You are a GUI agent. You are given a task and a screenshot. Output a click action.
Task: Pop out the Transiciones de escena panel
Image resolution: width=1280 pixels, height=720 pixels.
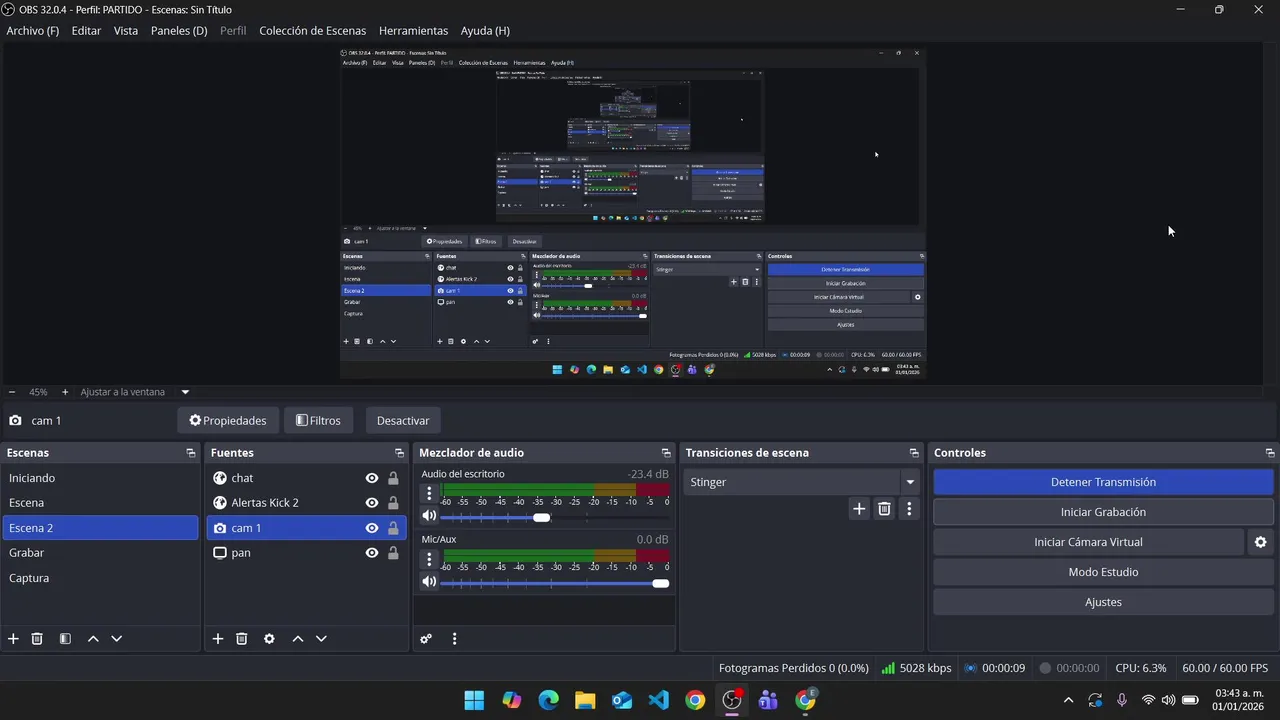coord(914,453)
